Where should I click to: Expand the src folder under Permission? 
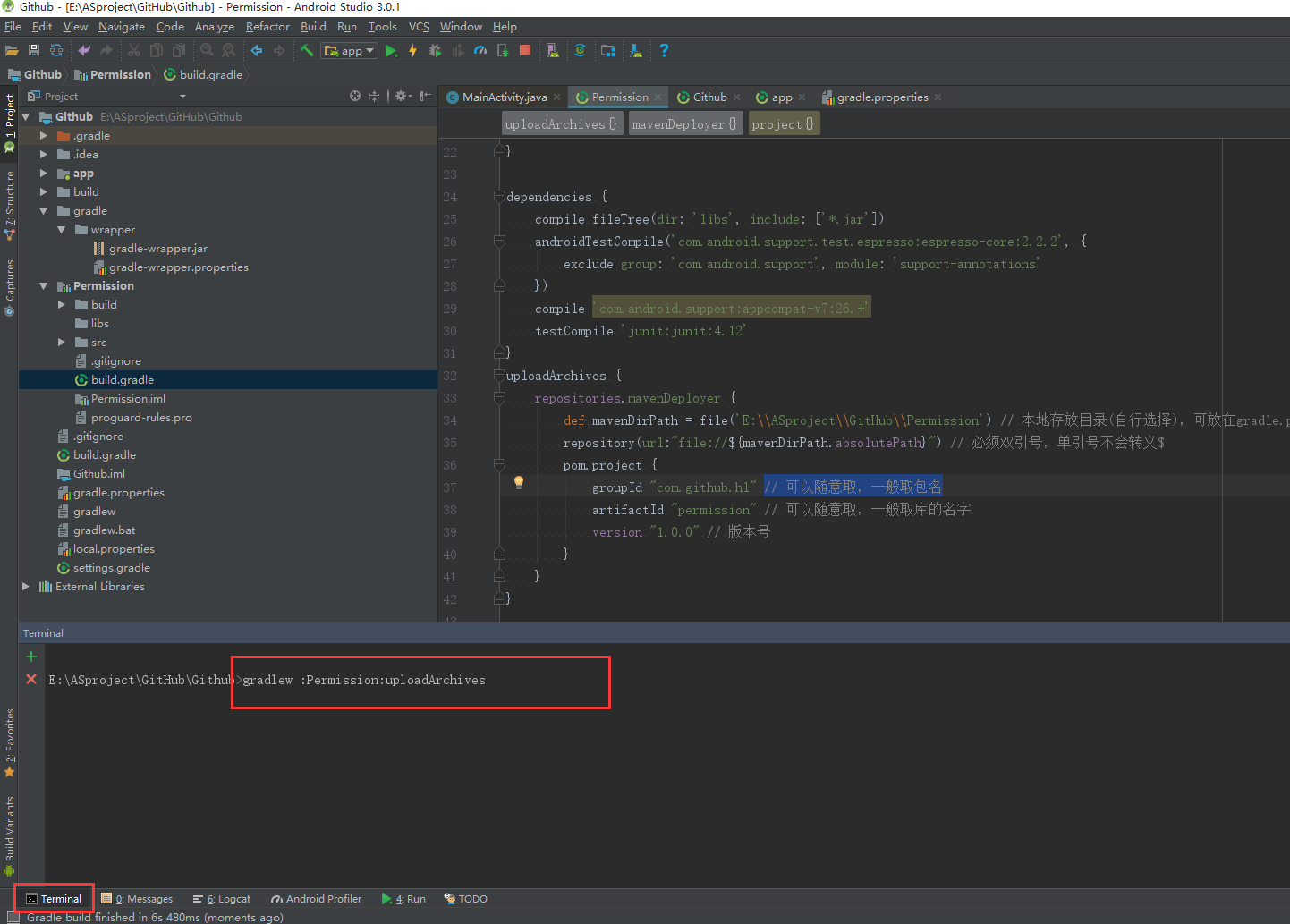click(x=61, y=343)
